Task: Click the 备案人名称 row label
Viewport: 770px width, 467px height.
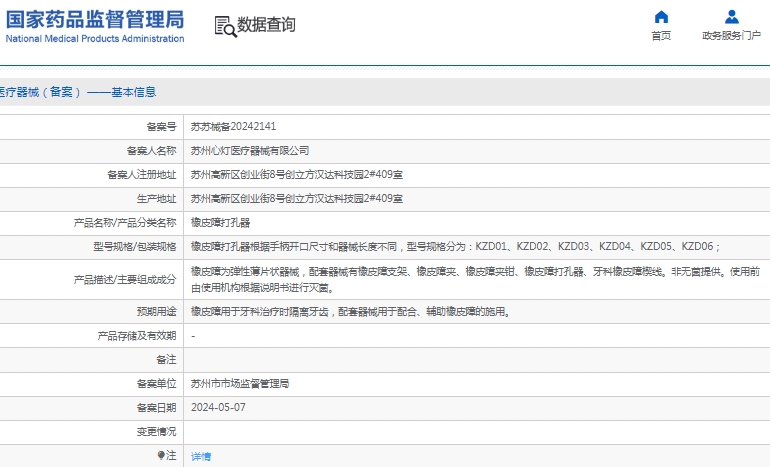Action: [x=152, y=151]
